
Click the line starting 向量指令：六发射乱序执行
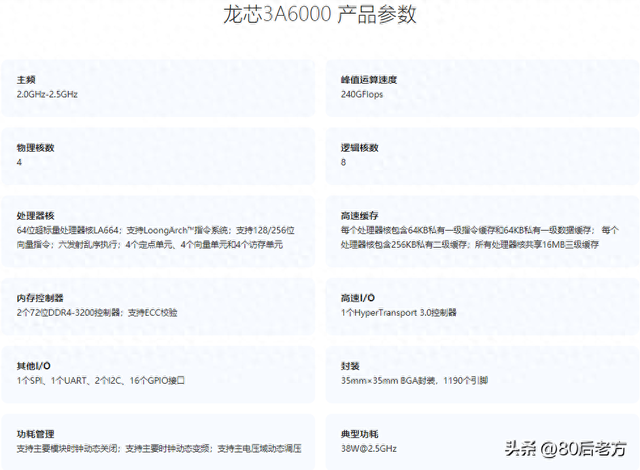click(x=150, y=245)
